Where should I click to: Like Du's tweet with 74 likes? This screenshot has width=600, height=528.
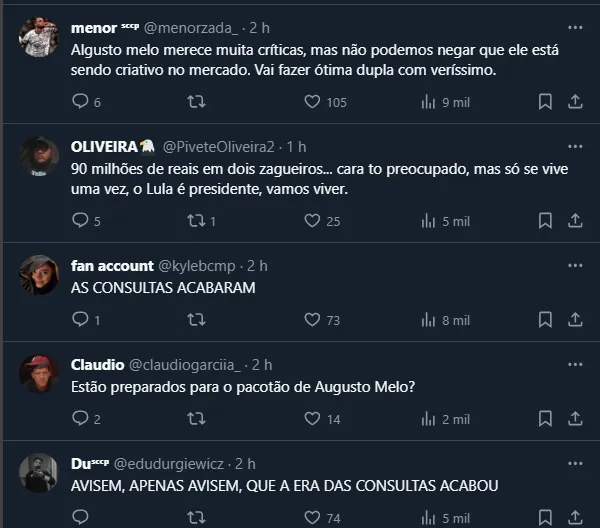pos(312,517)
